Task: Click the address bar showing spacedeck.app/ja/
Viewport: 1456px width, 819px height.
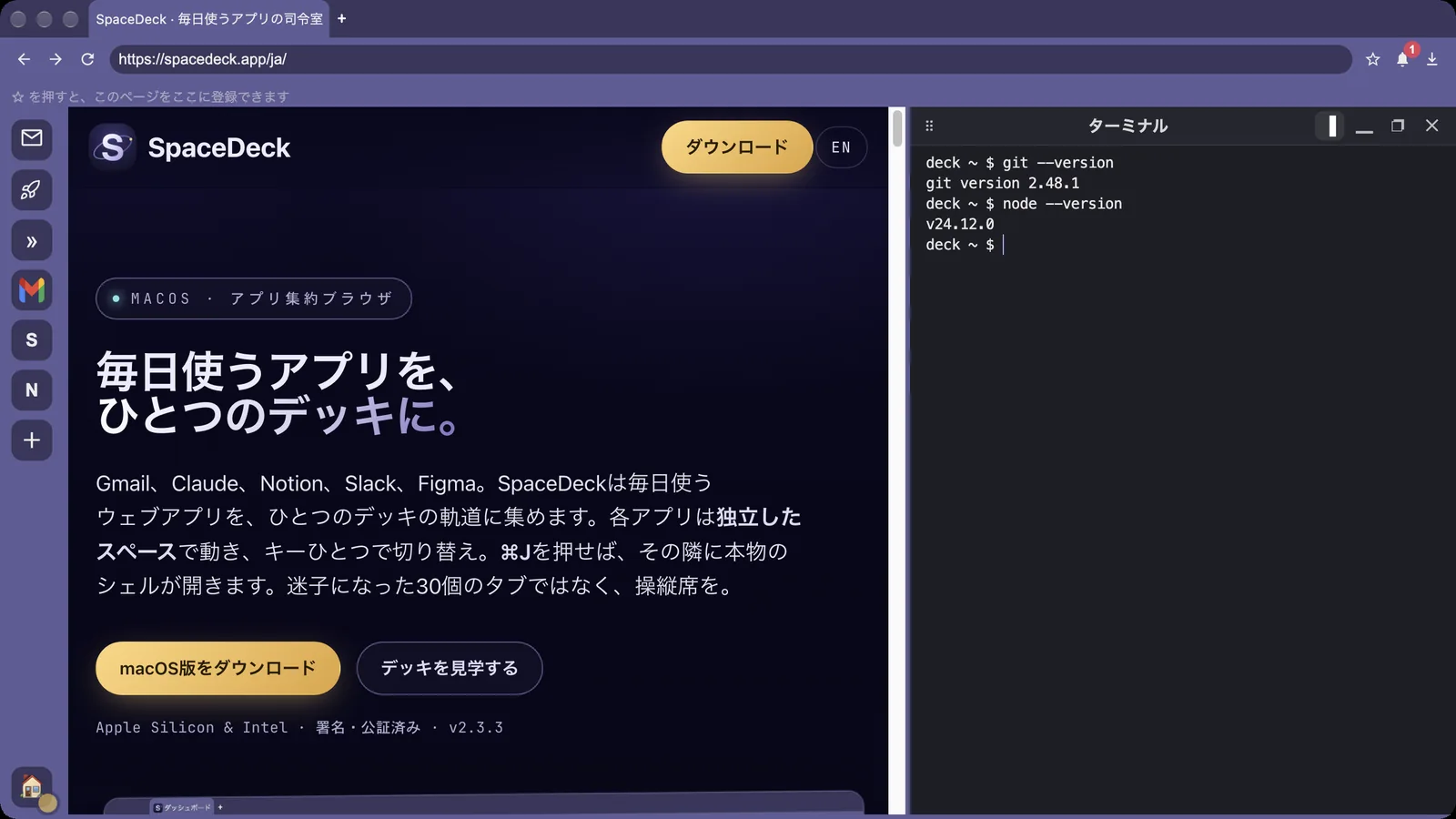Action: tap(731, 59)
